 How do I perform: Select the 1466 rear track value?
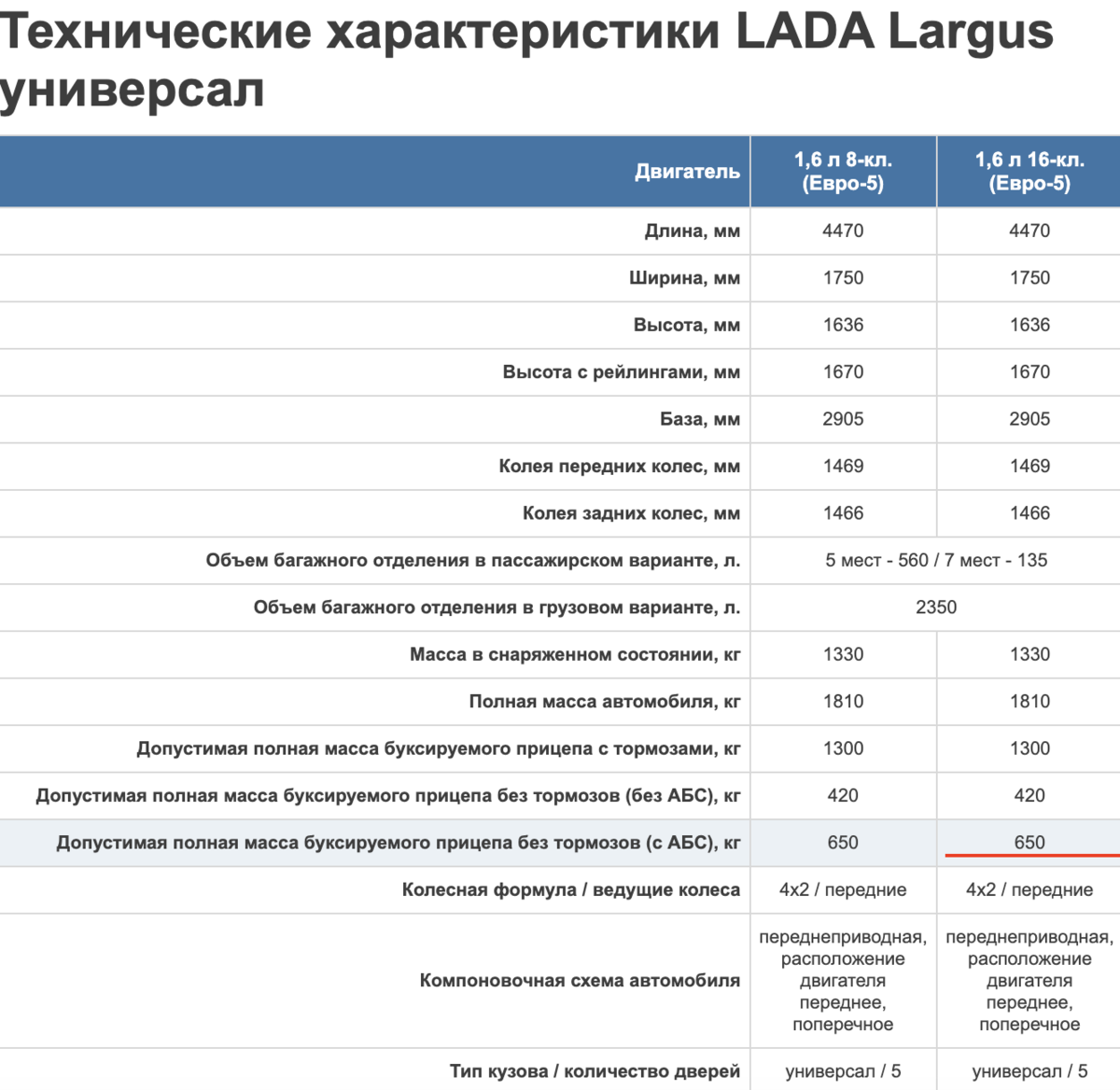coord(1028,513)
